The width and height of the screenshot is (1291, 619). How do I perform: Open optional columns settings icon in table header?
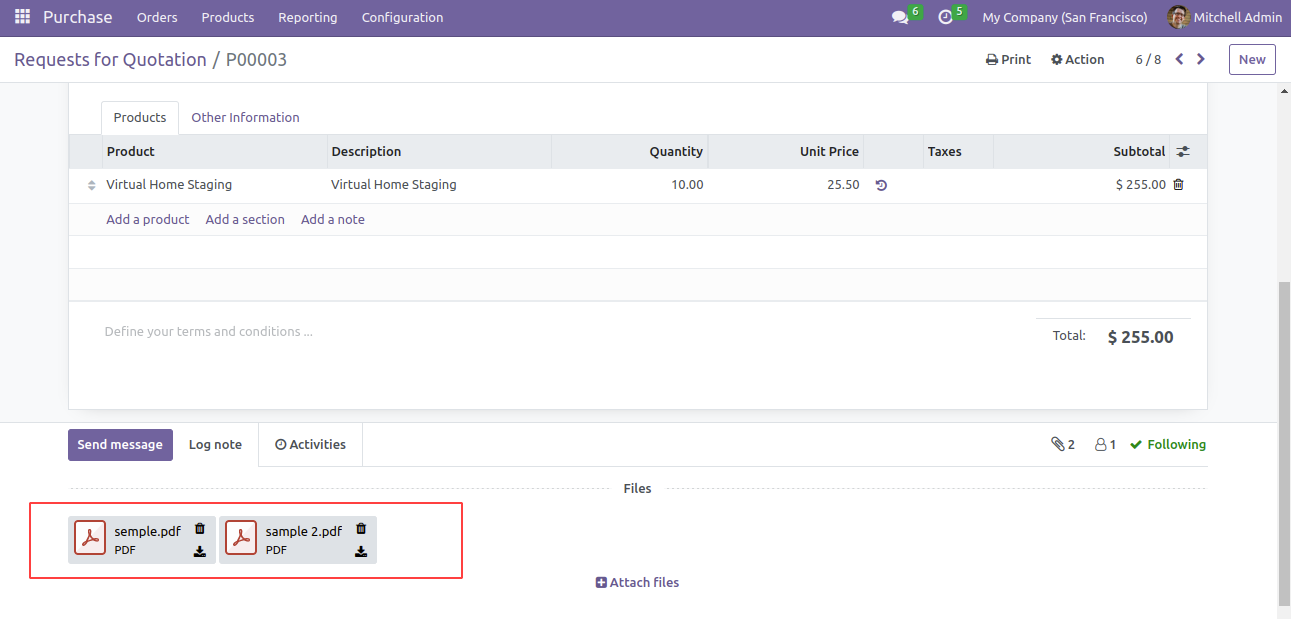click(x=1183, y=151)
